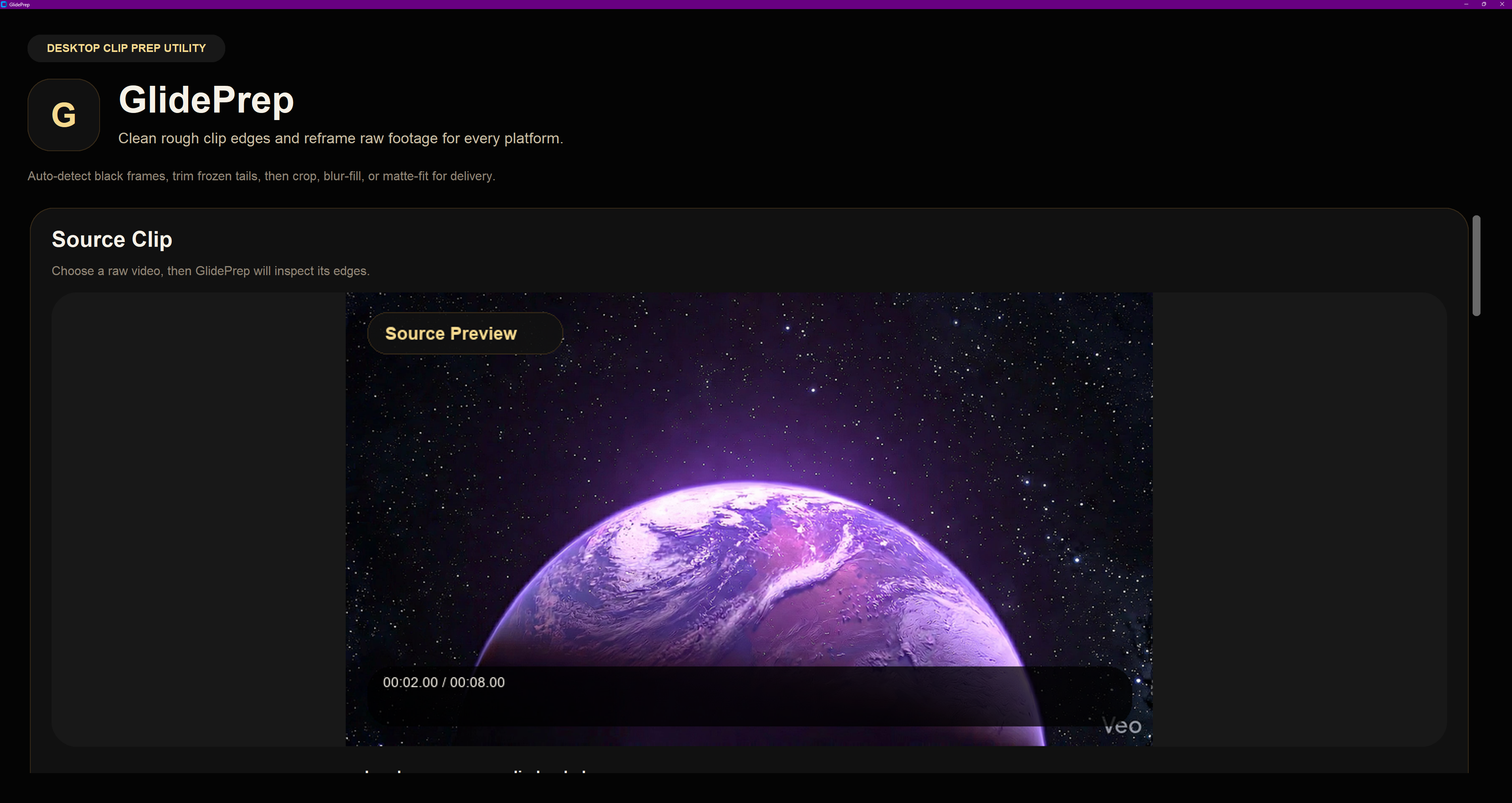Click the GlidePrep title bar text
This screenshot has width=1512, height=803.
click(x=19, y=4)
